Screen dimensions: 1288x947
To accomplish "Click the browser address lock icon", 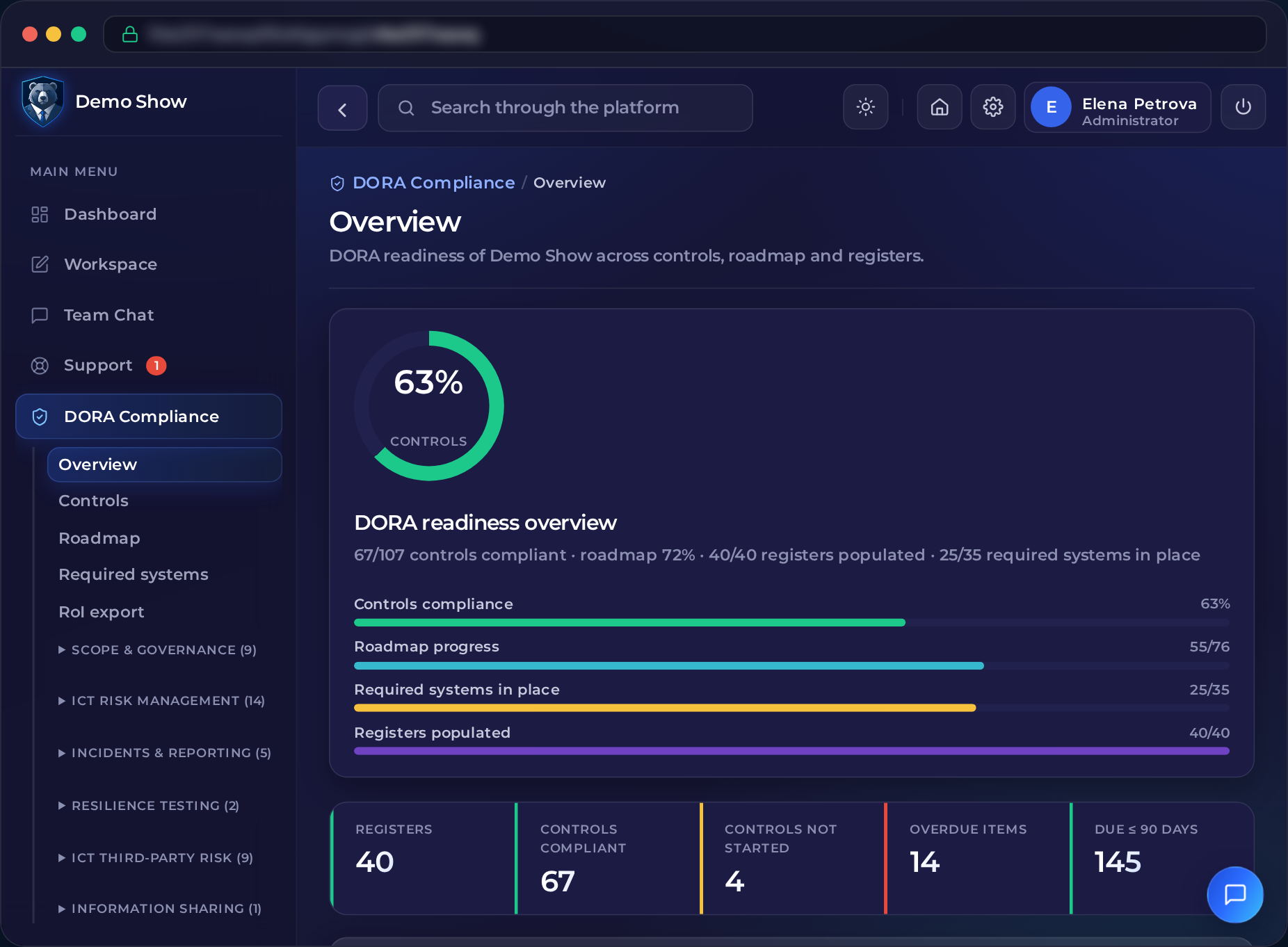I will (130, 34).
